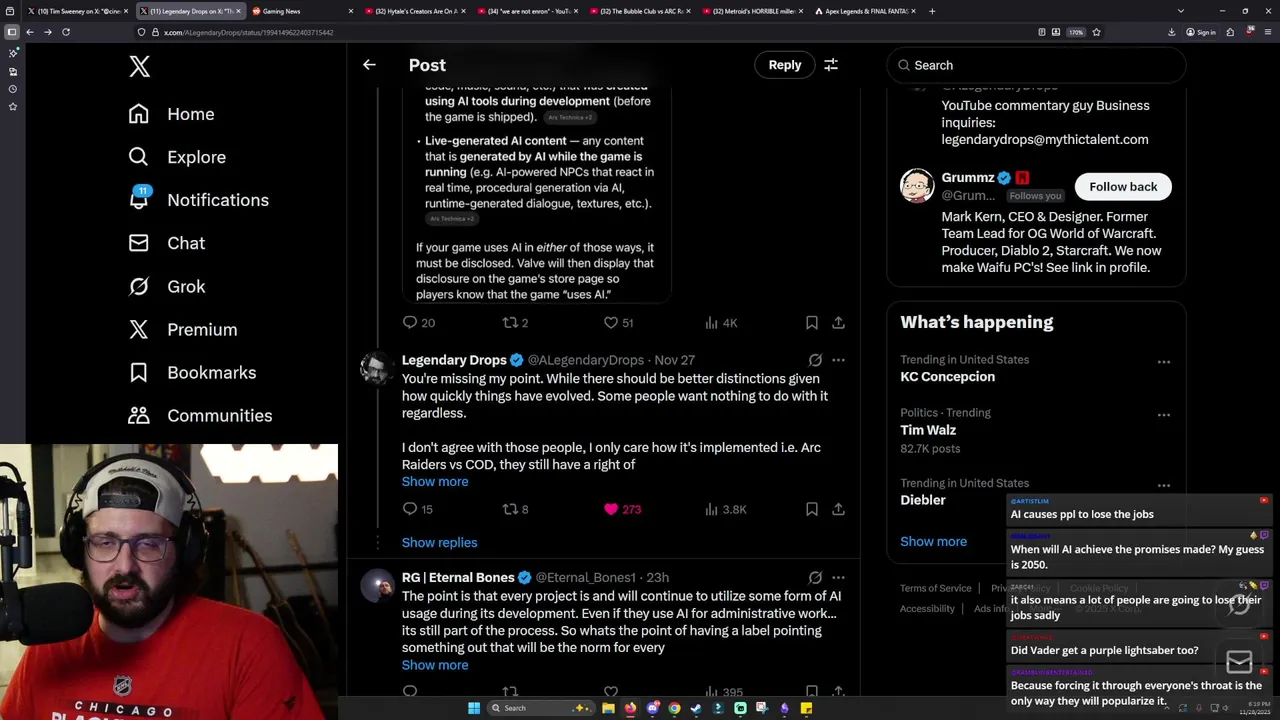Switch to the Apex Legends & FINAL FANTASY tab
1280x720 pixels.
[x=865, y=11]
